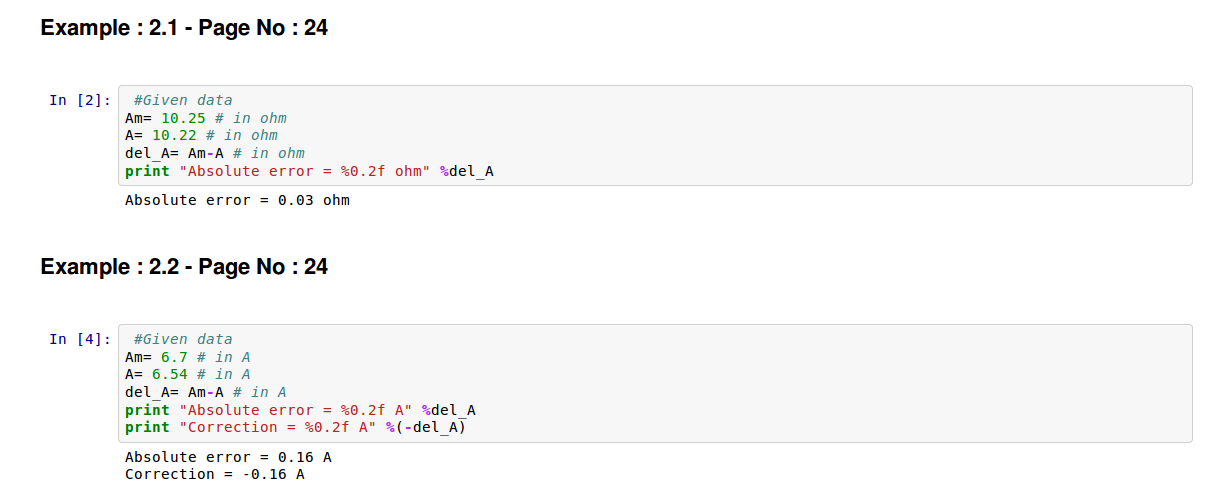This screenshot has height=500, width=1227.
Task: Click the green number 10.25
Action: click(x=183, y=118)
